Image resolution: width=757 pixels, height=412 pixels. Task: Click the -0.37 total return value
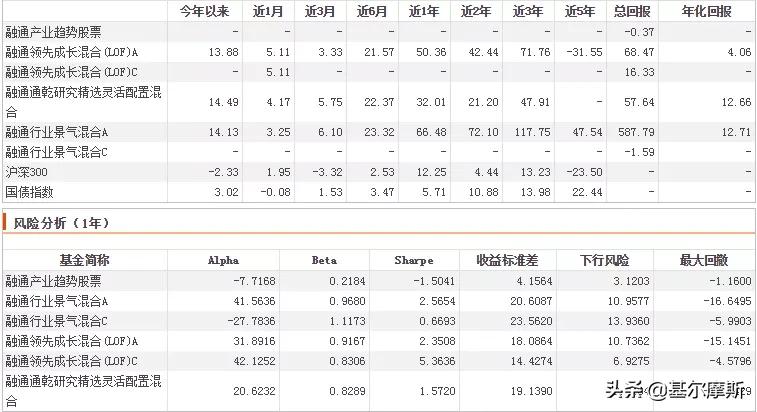tap(639, 32)
